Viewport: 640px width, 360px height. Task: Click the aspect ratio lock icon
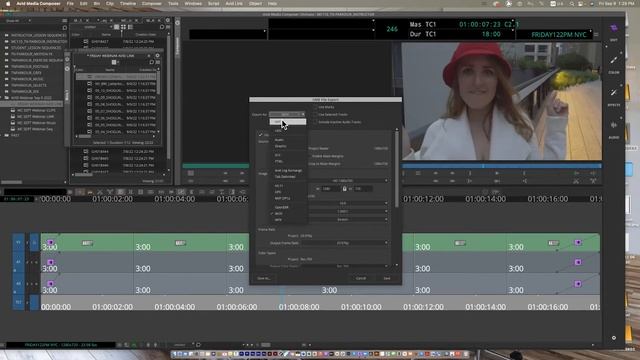(344, 189)
